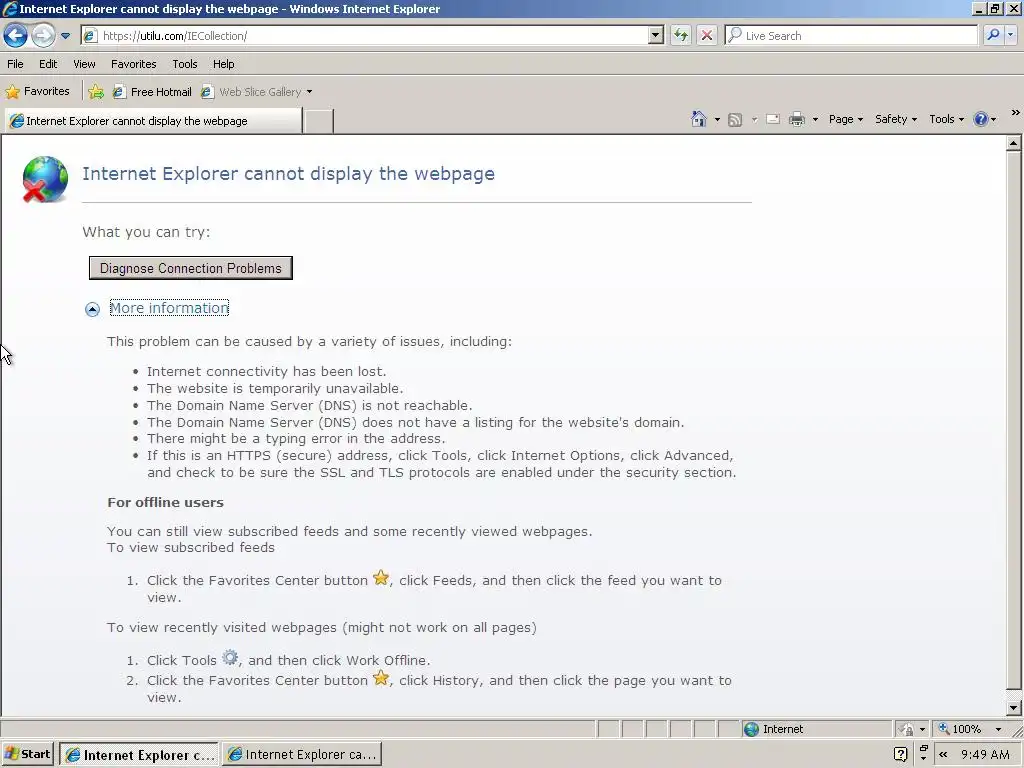Open the Help question mark icon
The width and height of the screenshot is (1024, 768).
tap(980, 119)
